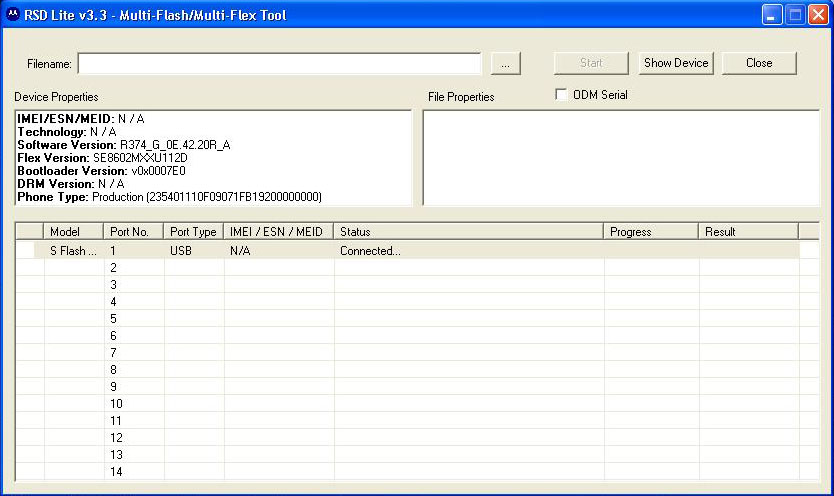Click the DRM Version N / A line
This screenshot has width=834, height=496.
pos(71,184)
